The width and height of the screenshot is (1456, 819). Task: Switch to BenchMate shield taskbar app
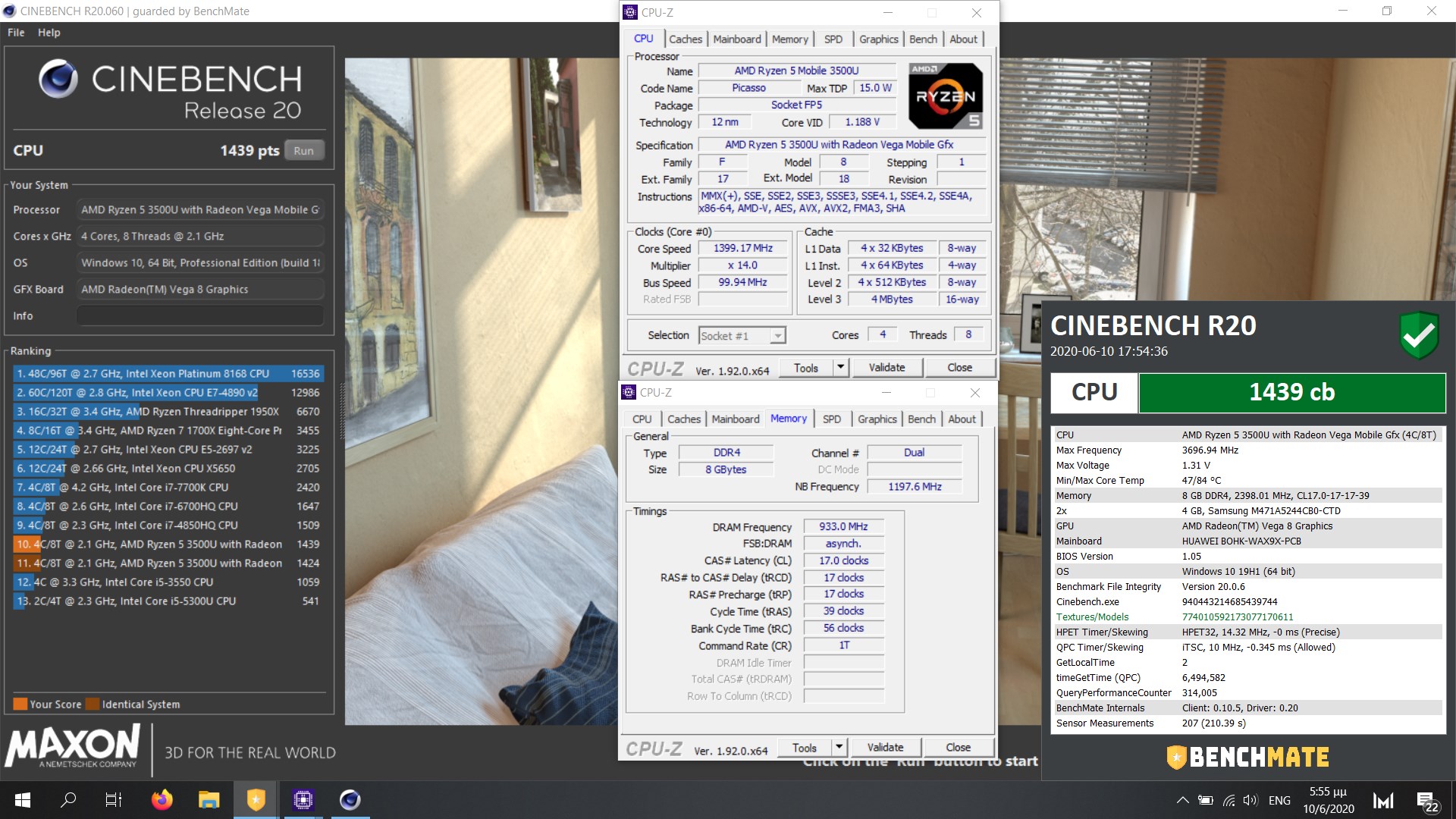click(x=256, y=800)
